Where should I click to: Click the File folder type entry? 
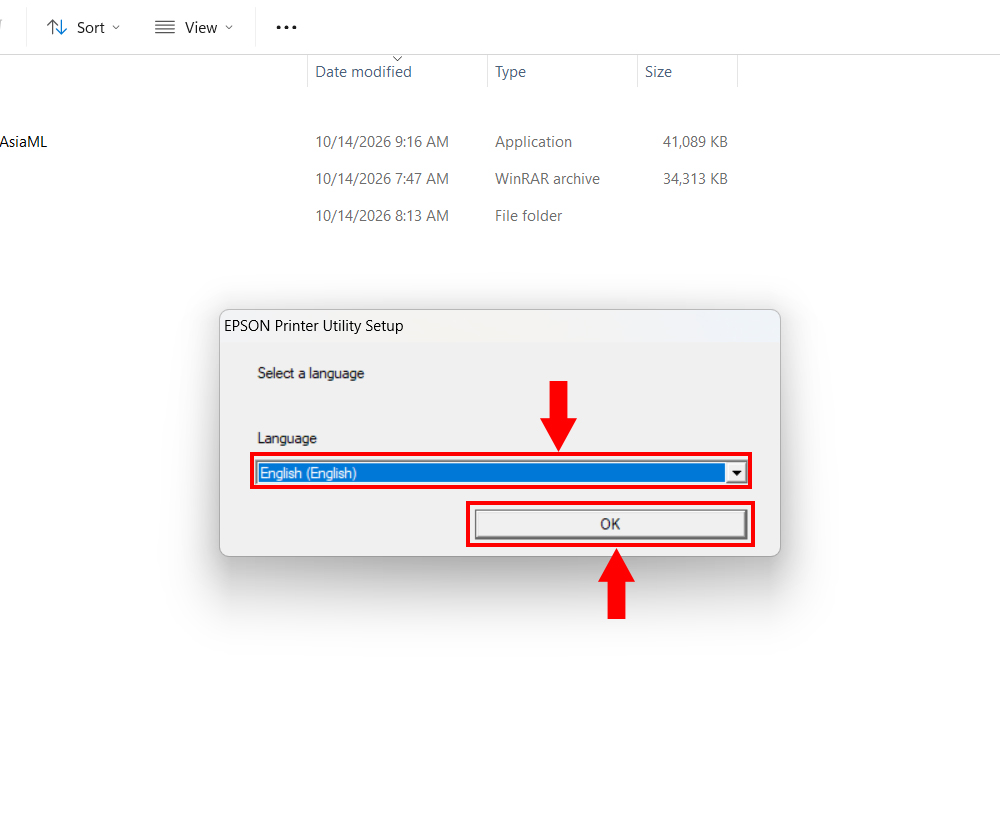pyautogui.click(x=529, y=216)
